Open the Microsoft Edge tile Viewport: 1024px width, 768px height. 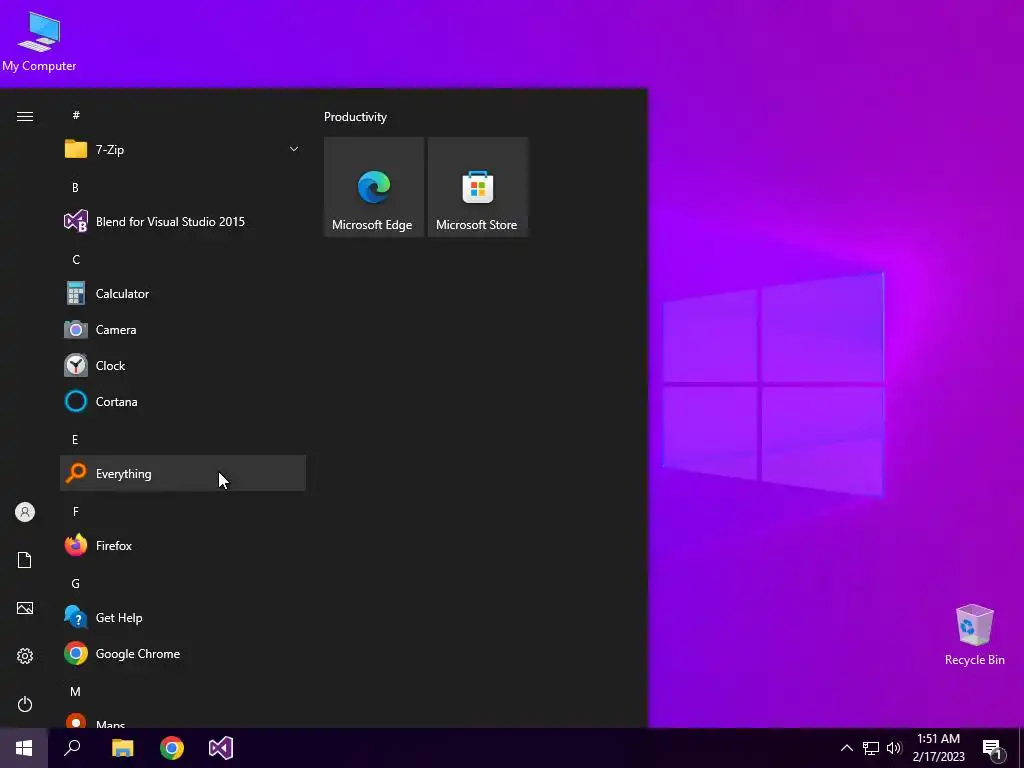tap(374, 187)
